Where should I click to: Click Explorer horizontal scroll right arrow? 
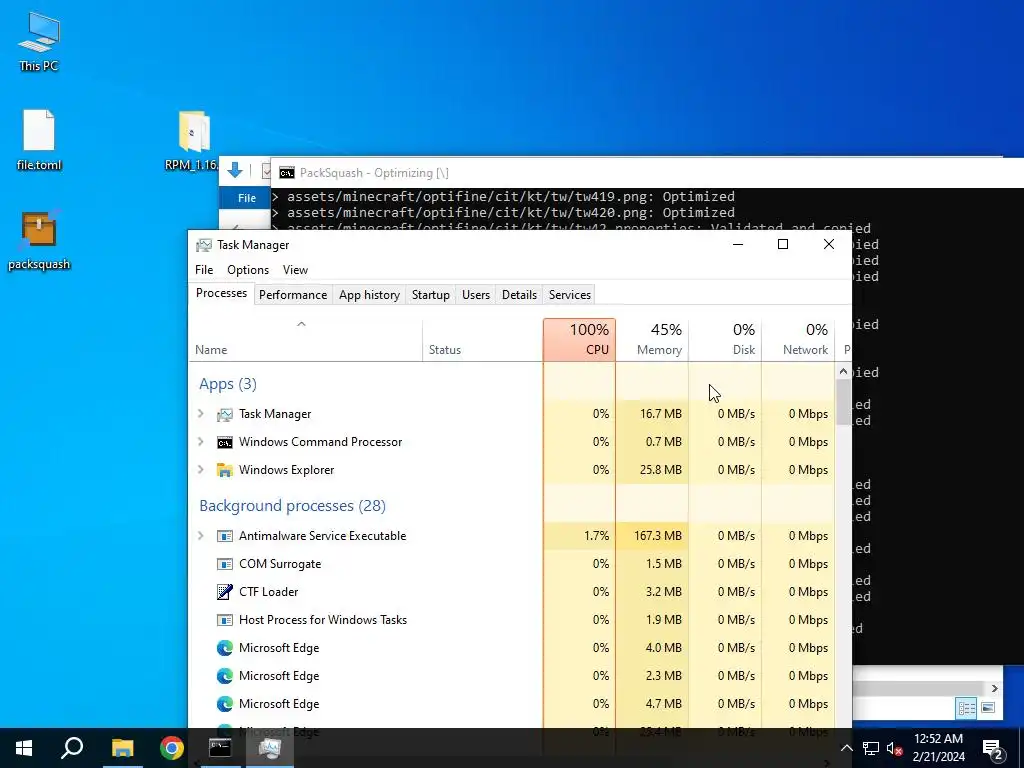coord(994,688)
